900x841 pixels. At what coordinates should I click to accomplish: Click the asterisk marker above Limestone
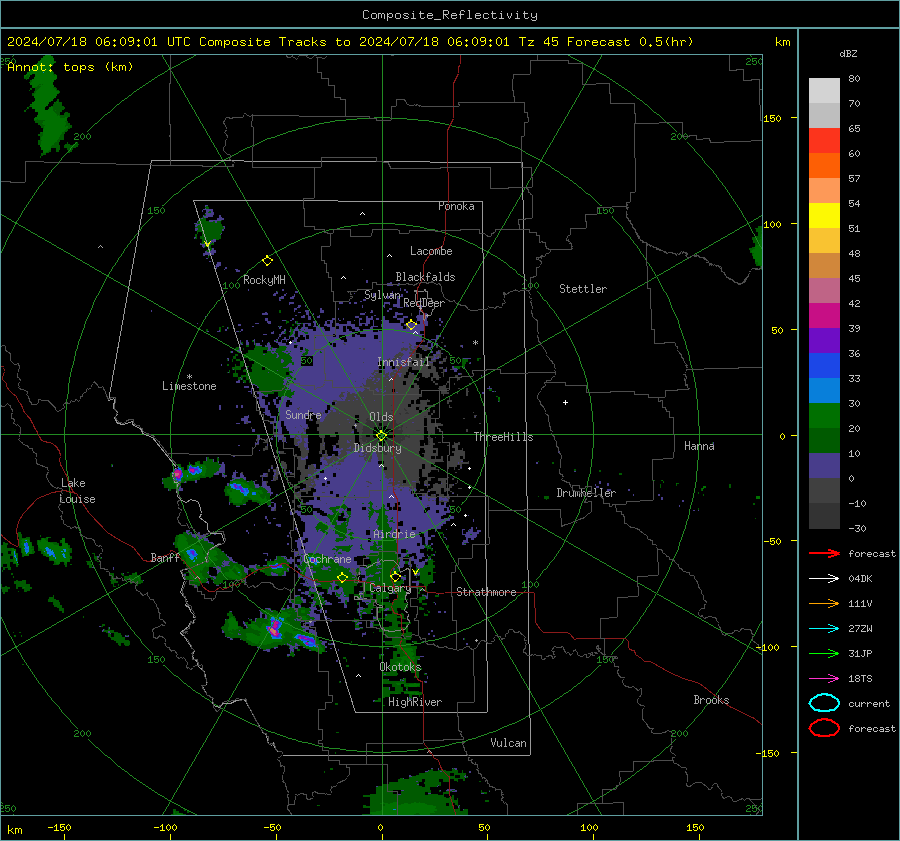189,377
